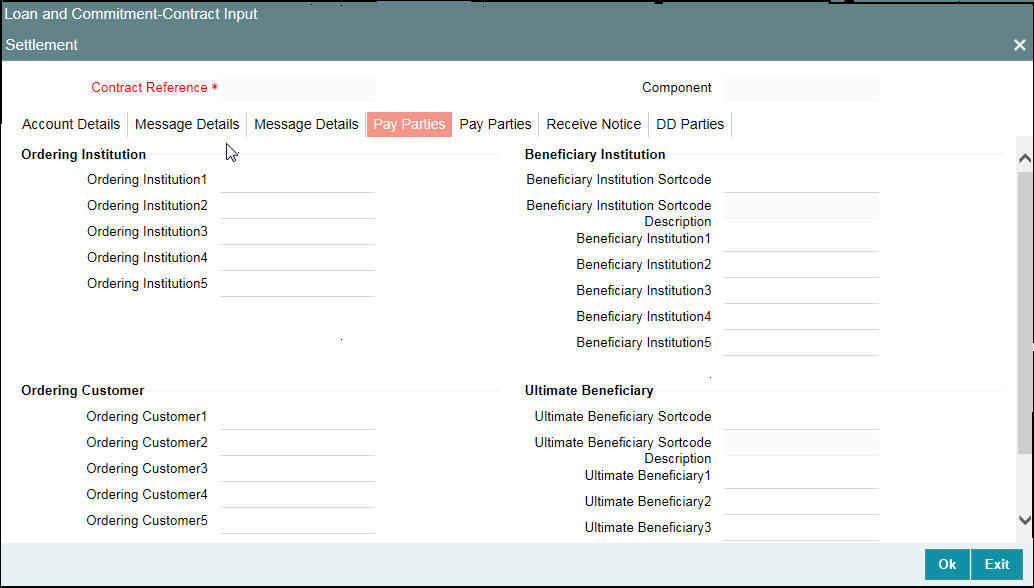This screenshot has height=588, width=1034.
Task: Open the Account Details tab
Action: pyautogui.click(x=71, y=124)
